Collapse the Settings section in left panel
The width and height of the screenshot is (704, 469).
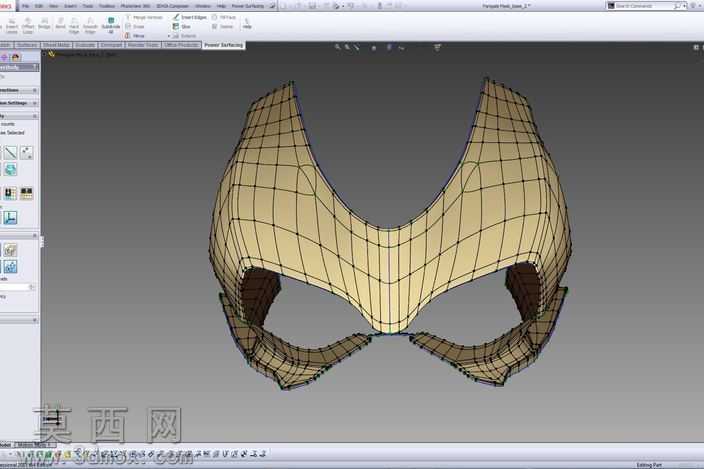point(35,103)
